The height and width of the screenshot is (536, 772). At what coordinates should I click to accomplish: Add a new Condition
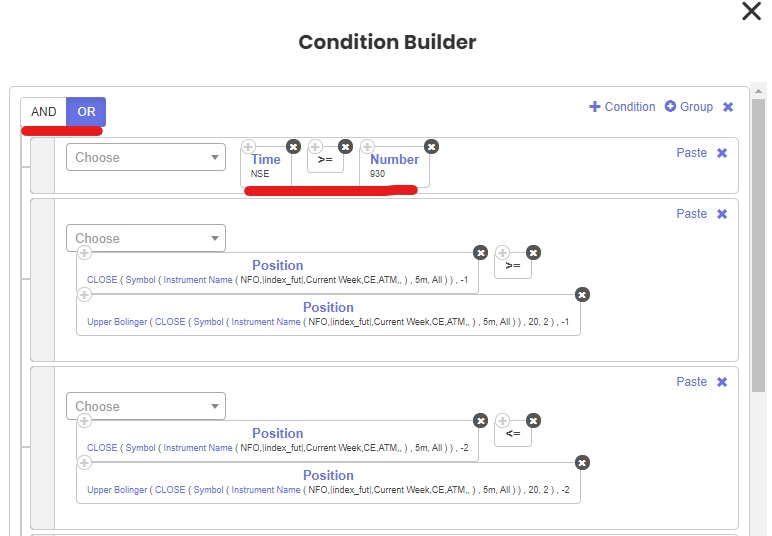pyautogui.click(x=622, y=107)
